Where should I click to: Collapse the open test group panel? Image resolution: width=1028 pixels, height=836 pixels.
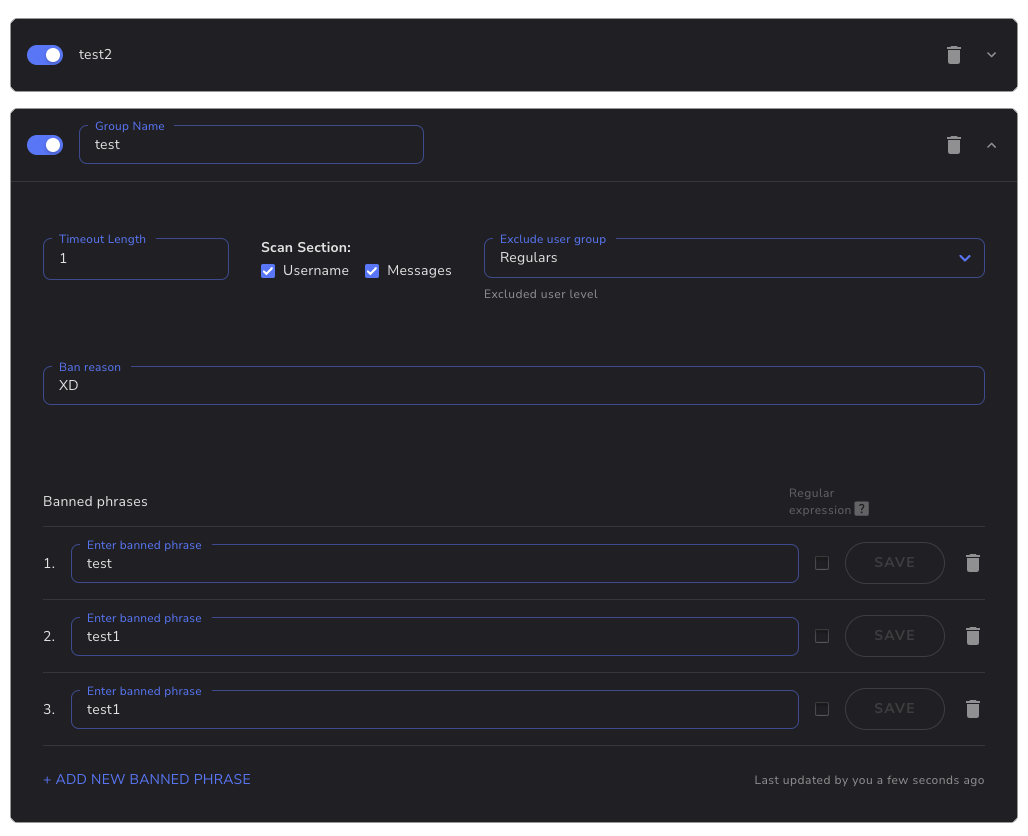[x=991, y=145]
